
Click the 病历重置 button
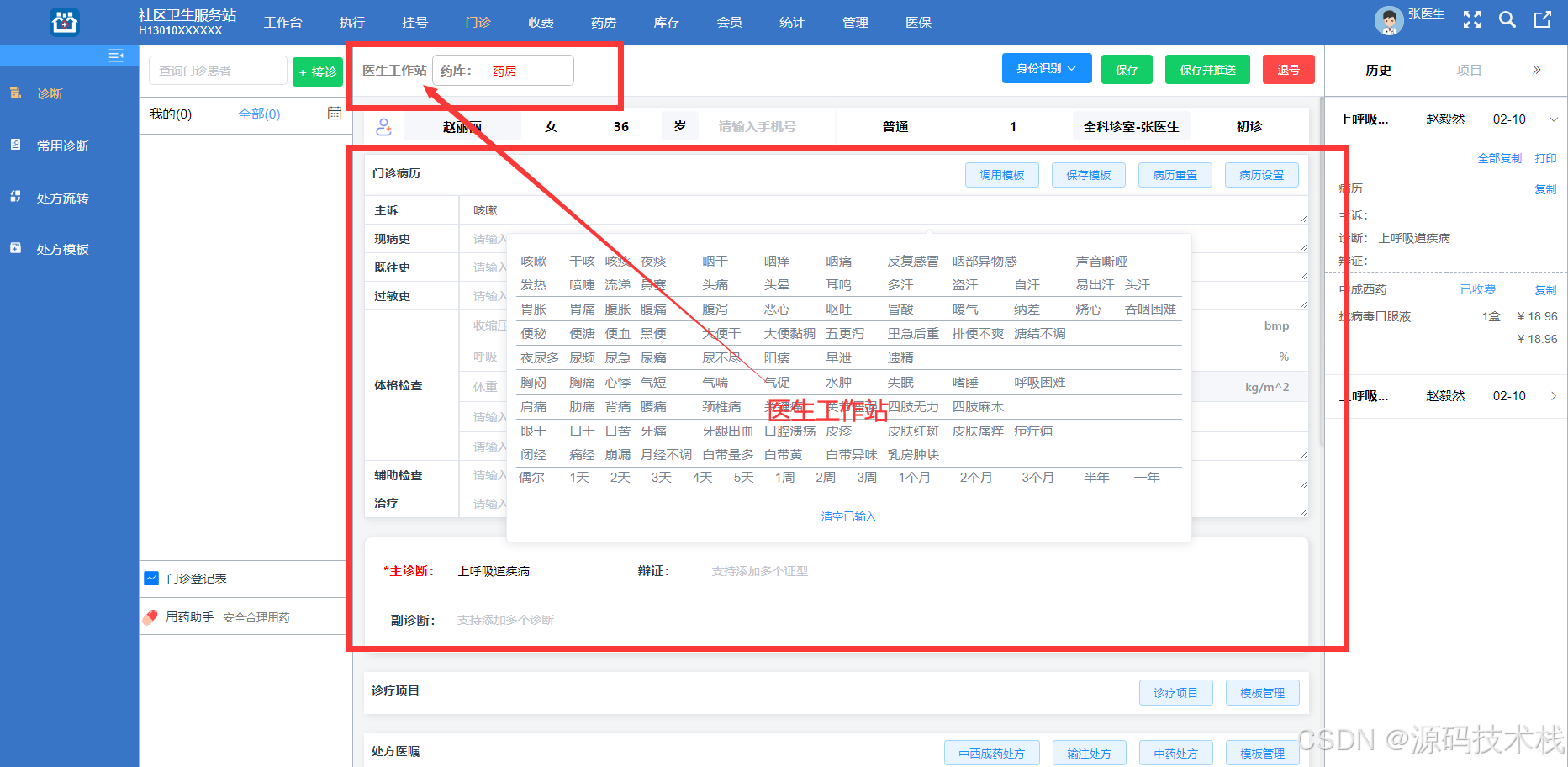coord(1175,175)
